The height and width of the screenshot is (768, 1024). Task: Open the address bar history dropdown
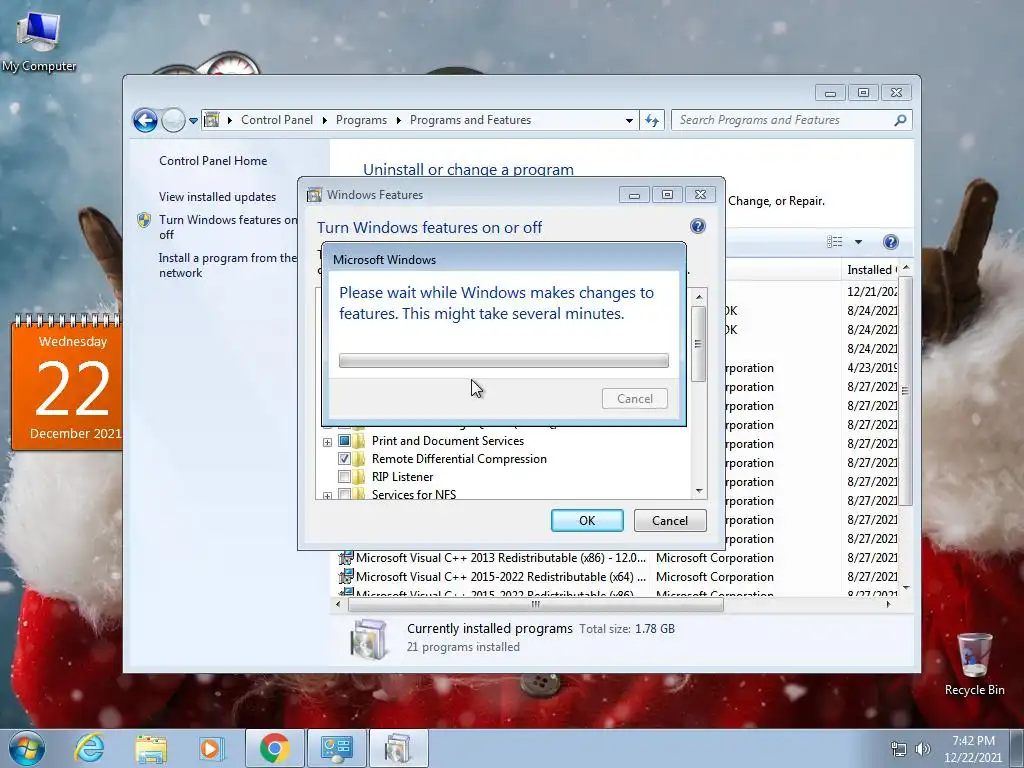pyautogui.click(x=629, y=121)
